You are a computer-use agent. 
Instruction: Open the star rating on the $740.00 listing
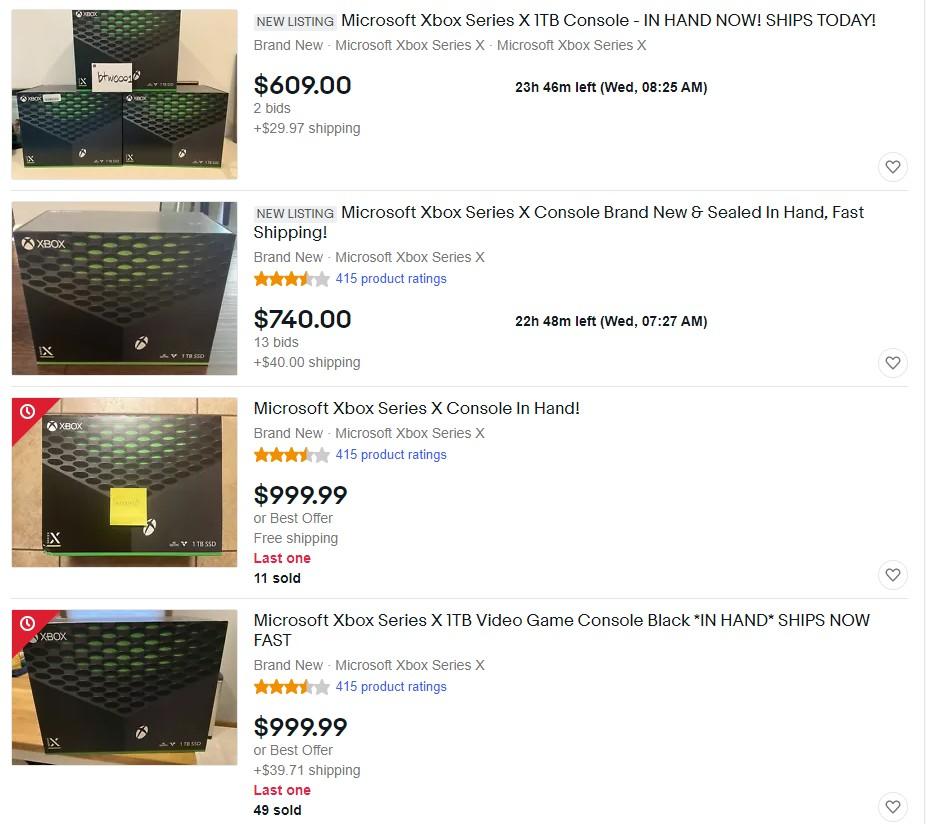click(291, 279)
